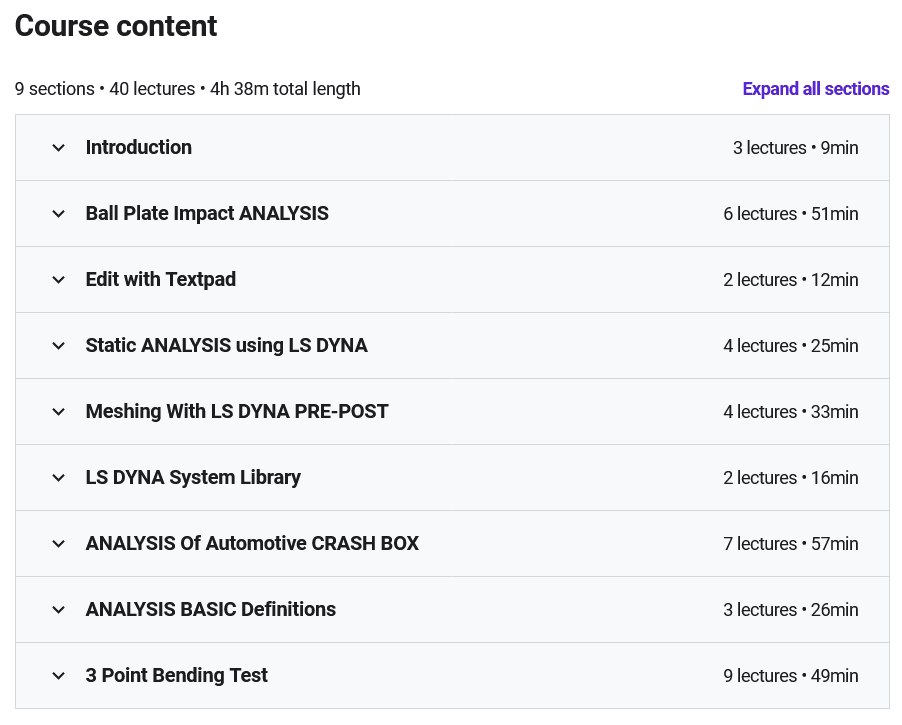Click the '7 lectures • 57min' label
The height and width of the screenshot is (725, 902).
point(790,544)
